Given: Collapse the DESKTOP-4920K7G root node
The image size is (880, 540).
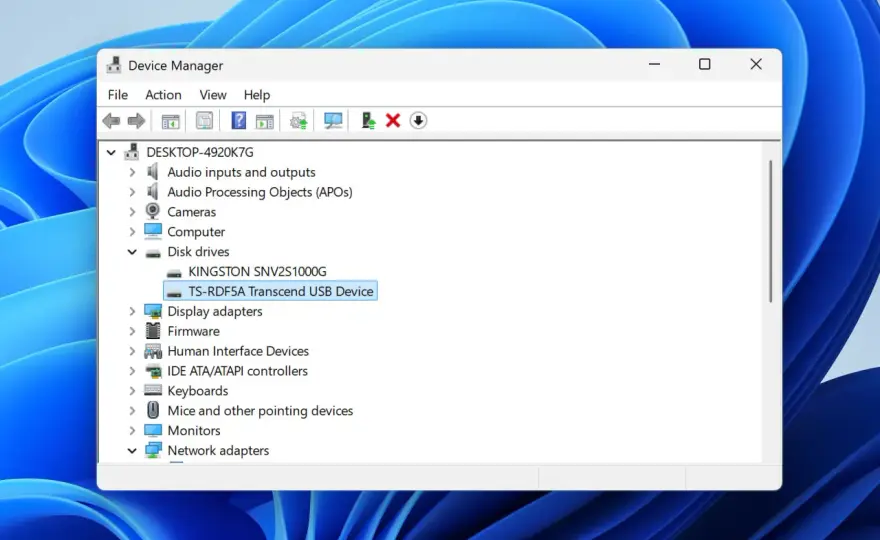Looking at the screenshot, I should coord(111,152).
